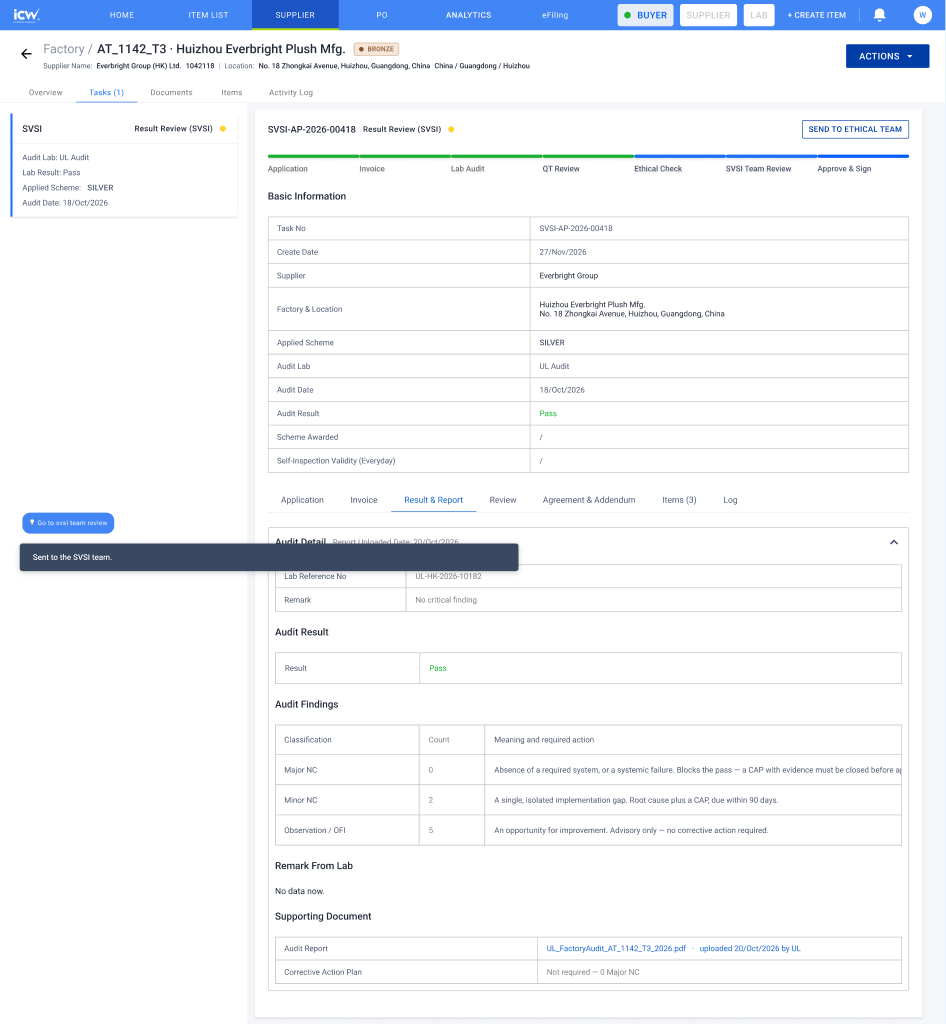The height and width of the screenshot is (1024, 946).
Task: Click the Application progress step
Action: (x=287, y=168)
